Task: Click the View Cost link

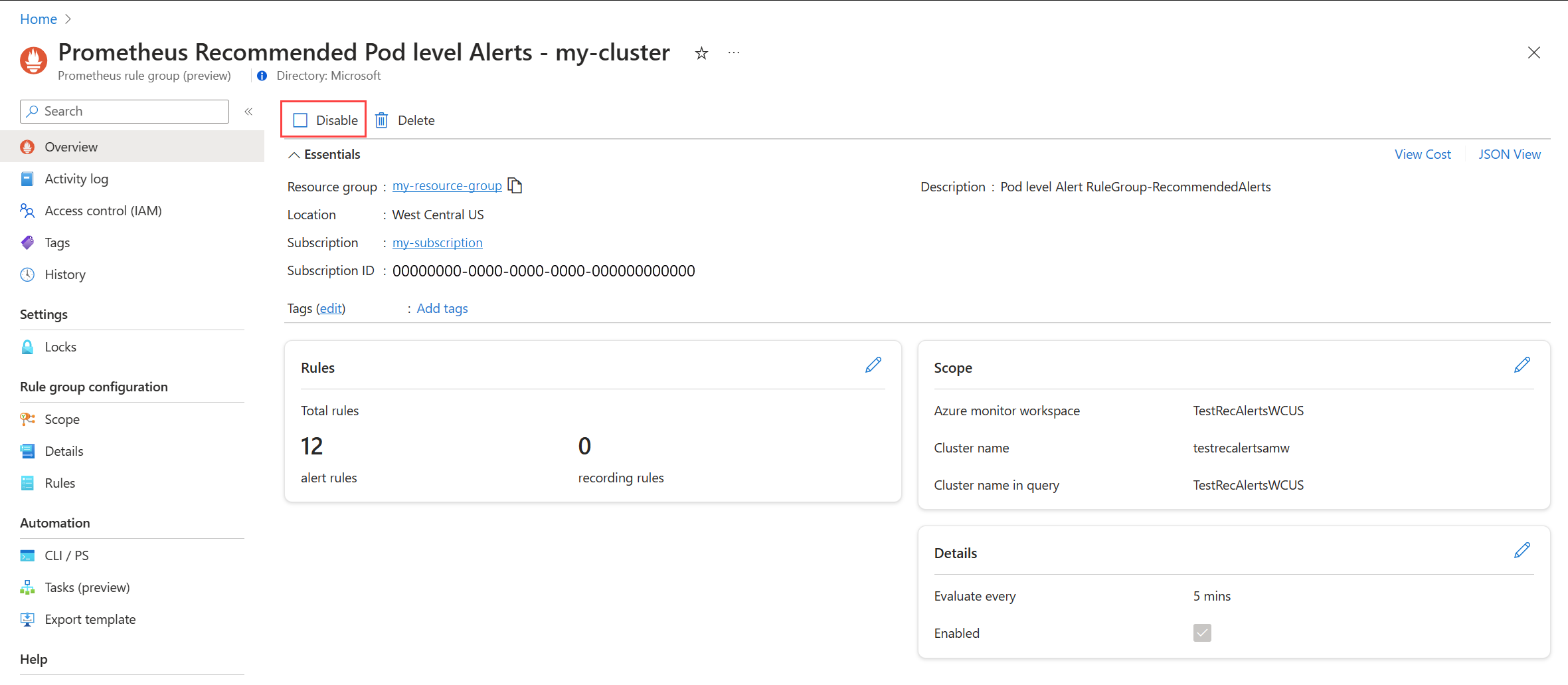Action: point(1423,154)
